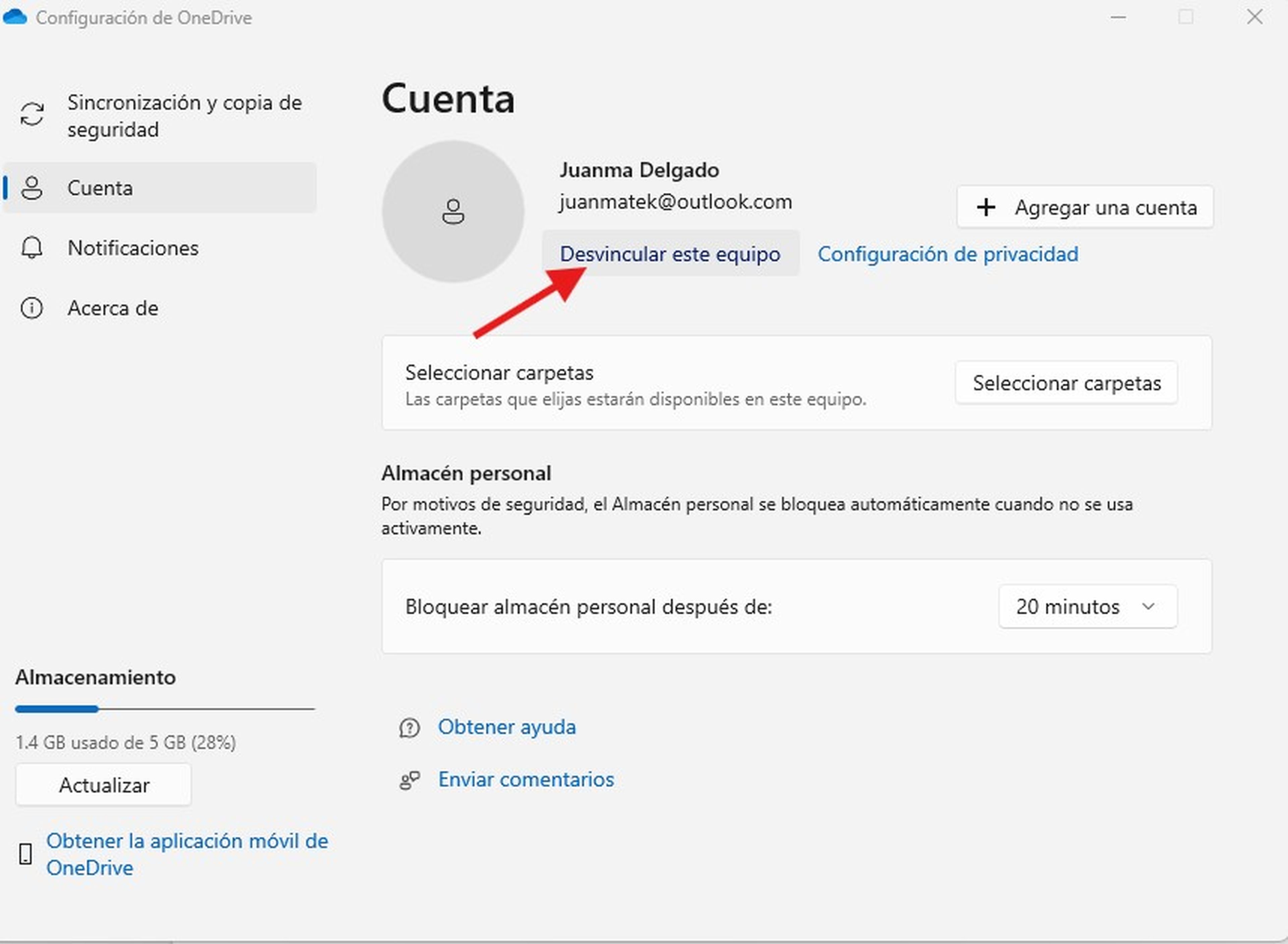Click the sync arrows icon in sidebar

32,114
